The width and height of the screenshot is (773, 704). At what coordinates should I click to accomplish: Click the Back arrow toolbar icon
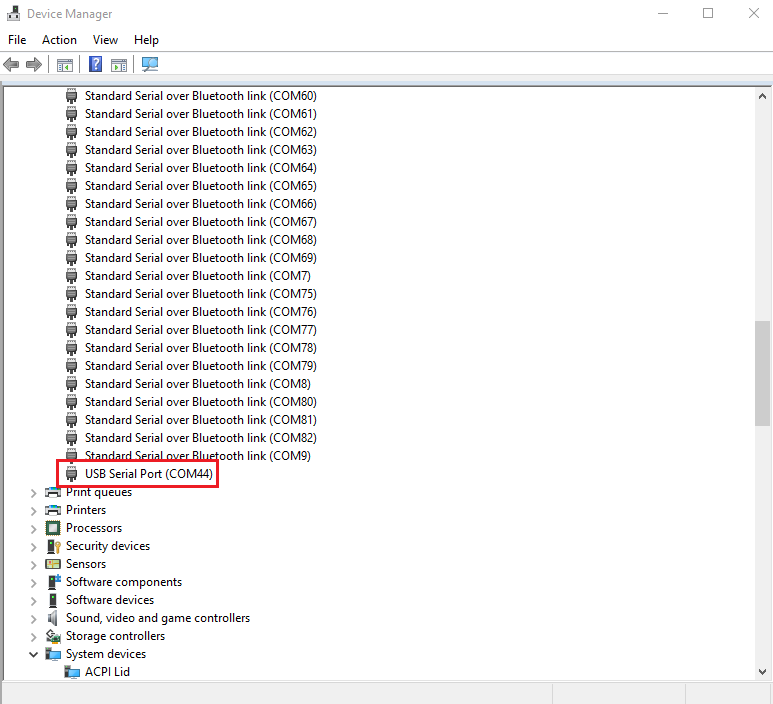point(11,65)
